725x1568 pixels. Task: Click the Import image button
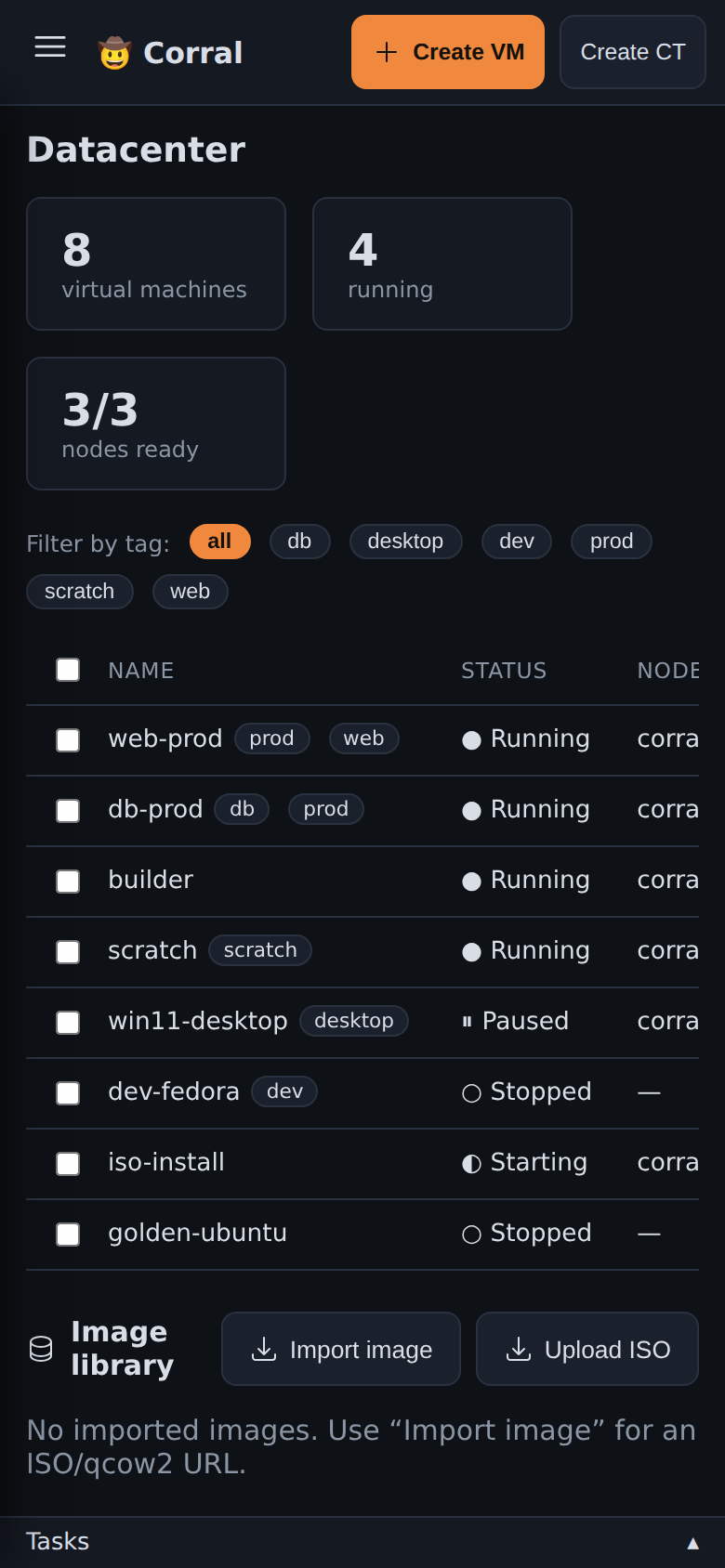click(x=341, y=1349)
